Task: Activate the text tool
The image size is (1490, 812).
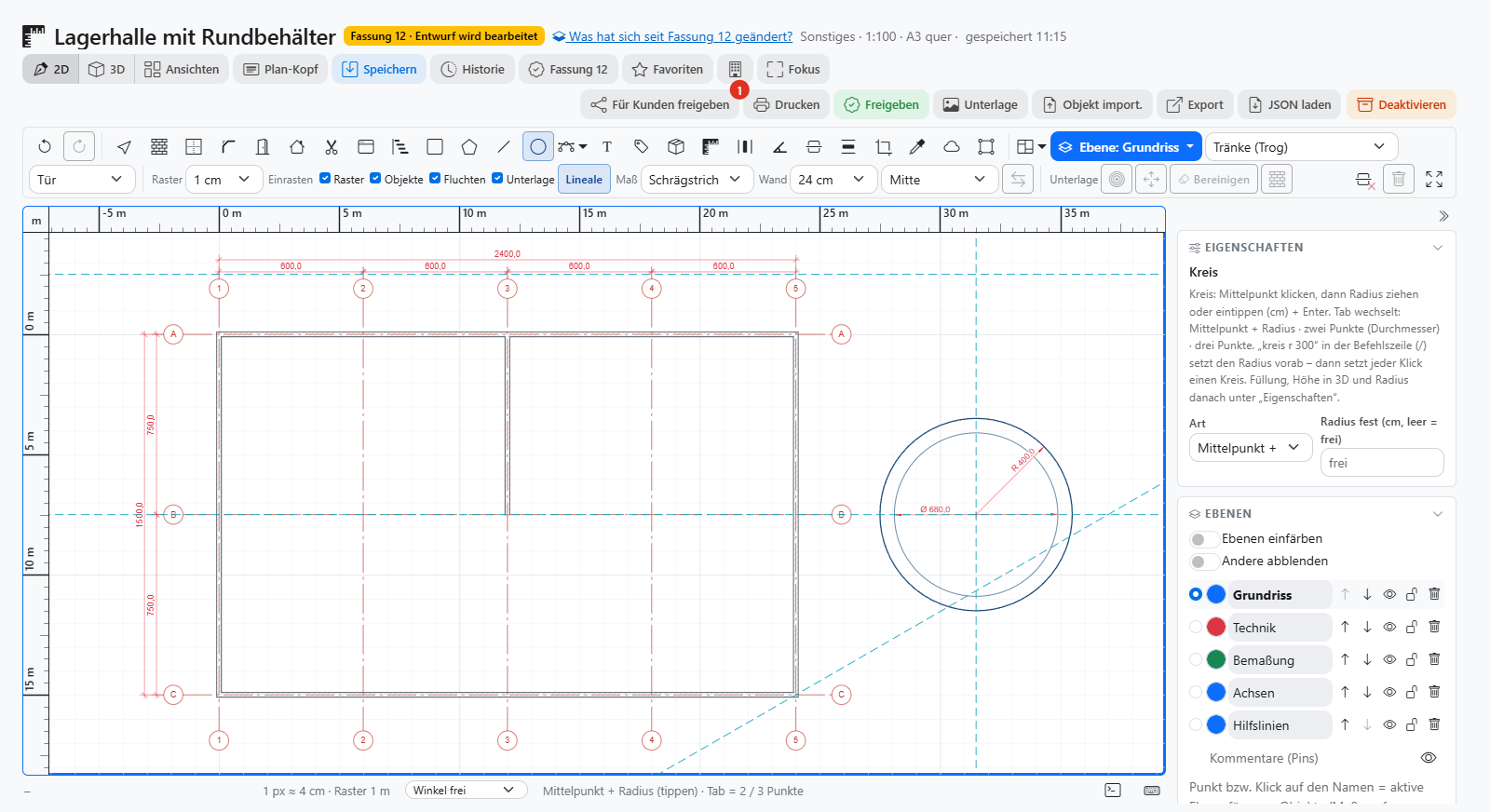Action: 607,146
